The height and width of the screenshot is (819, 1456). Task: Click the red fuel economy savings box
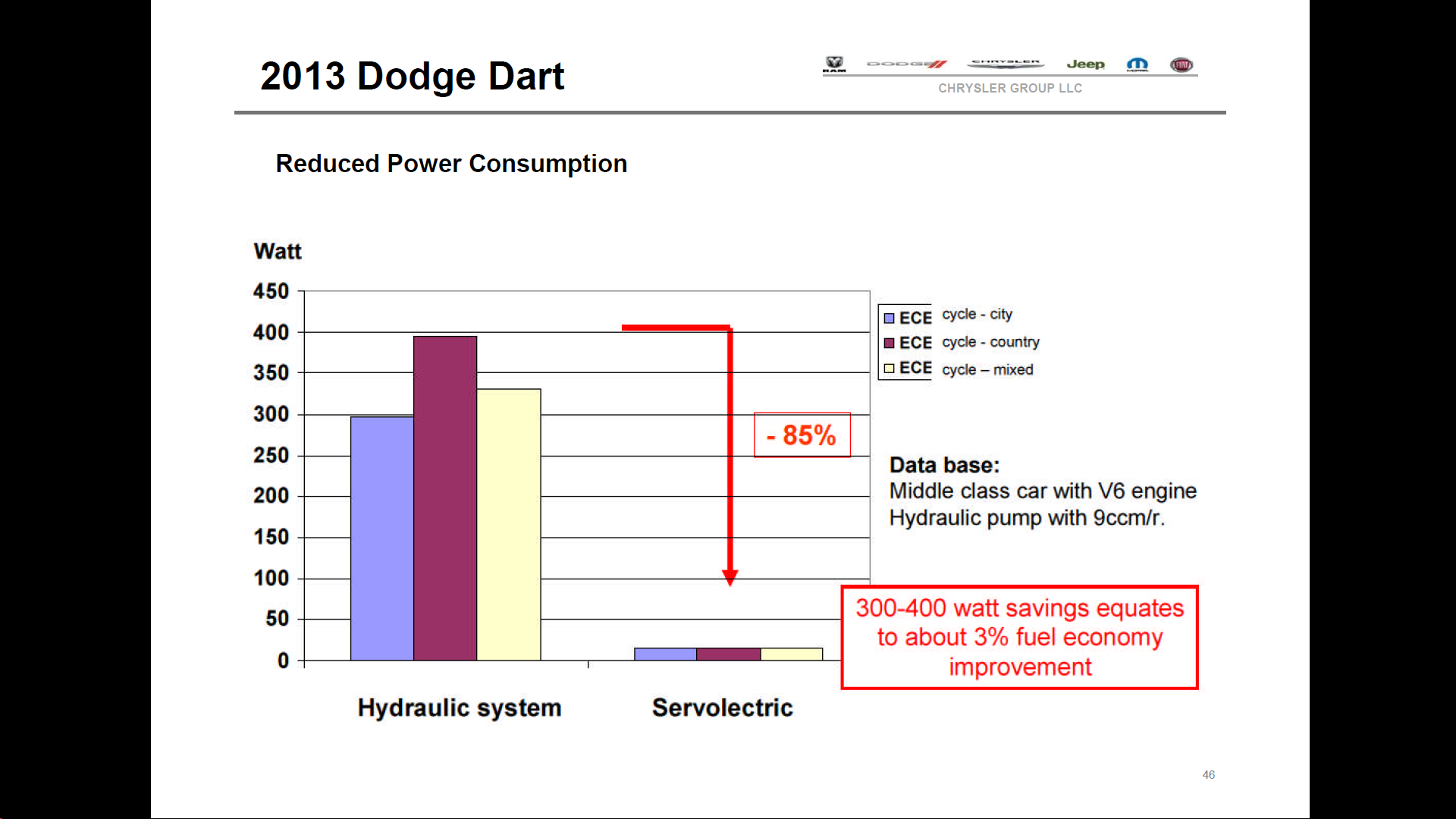tap(1019, 637)
